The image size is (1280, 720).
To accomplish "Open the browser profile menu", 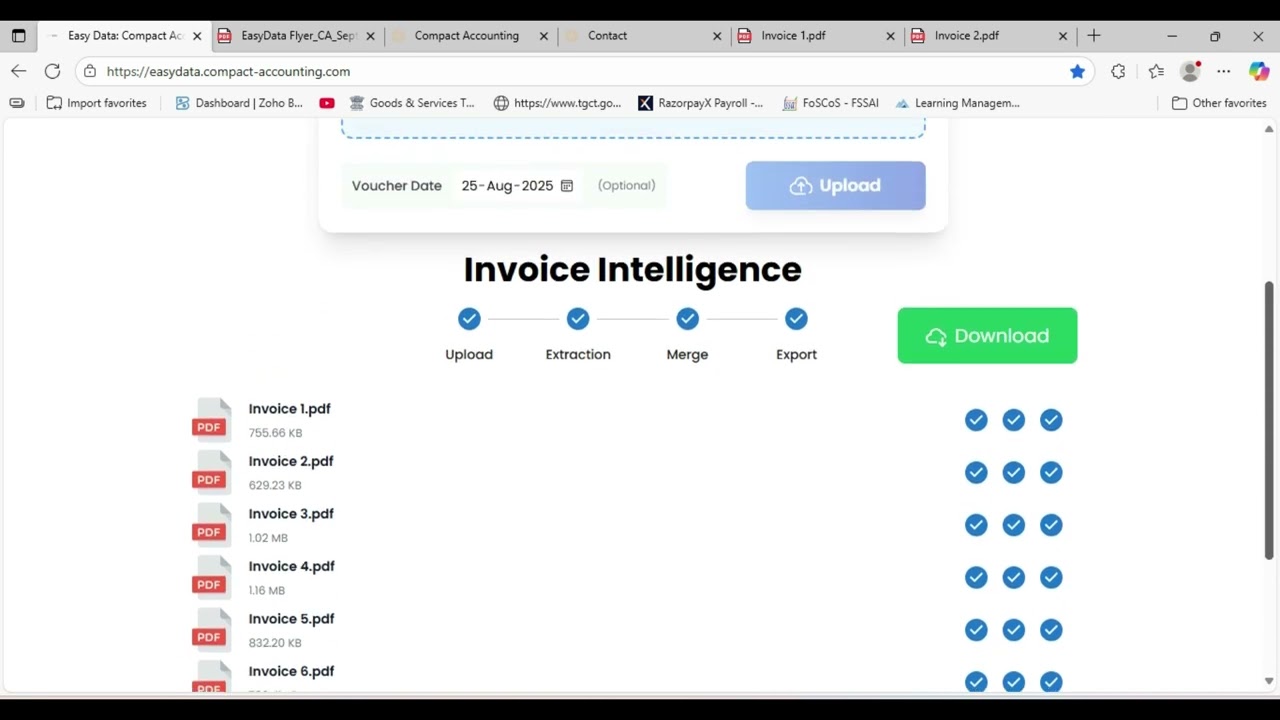I will tap(1190, 72).
